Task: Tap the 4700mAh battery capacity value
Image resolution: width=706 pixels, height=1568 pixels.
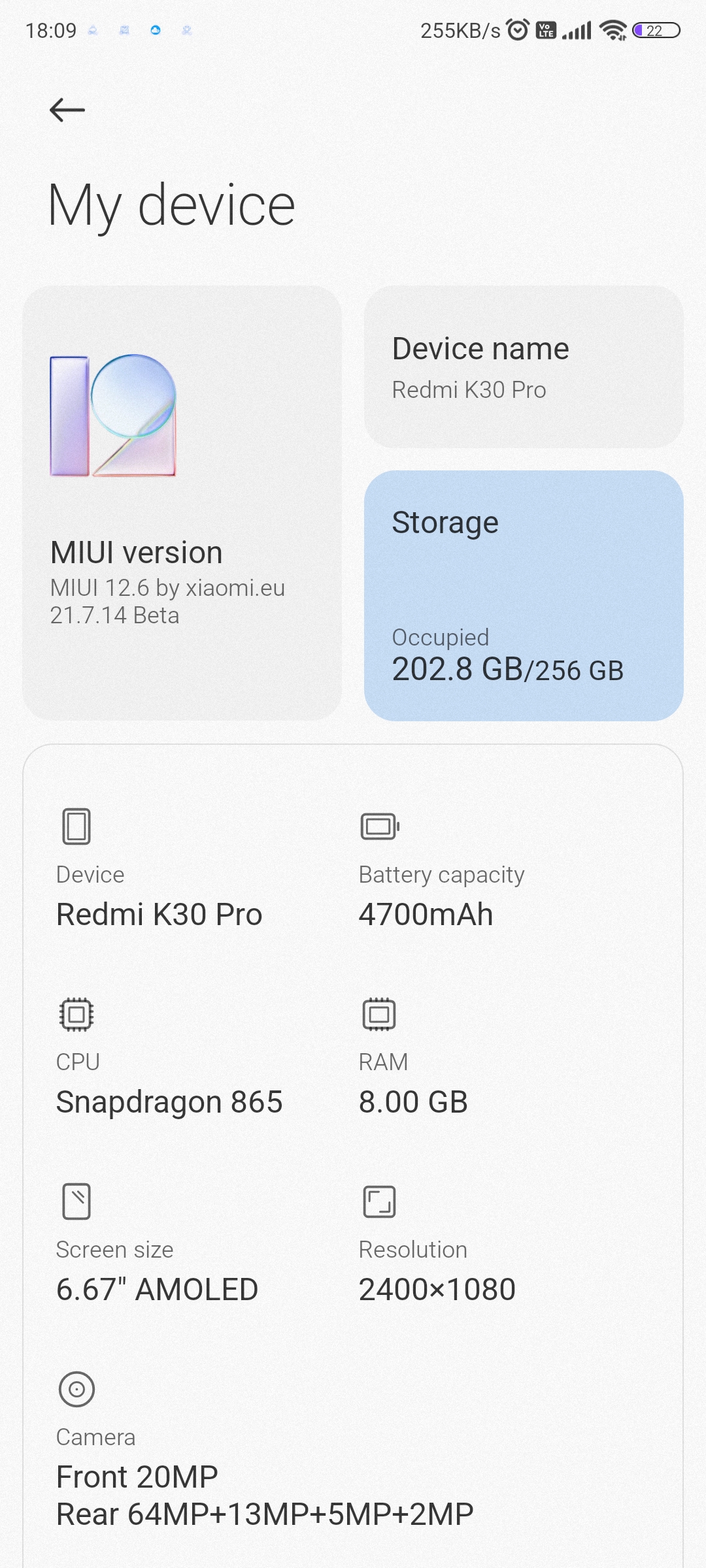Action: point(426,915)
